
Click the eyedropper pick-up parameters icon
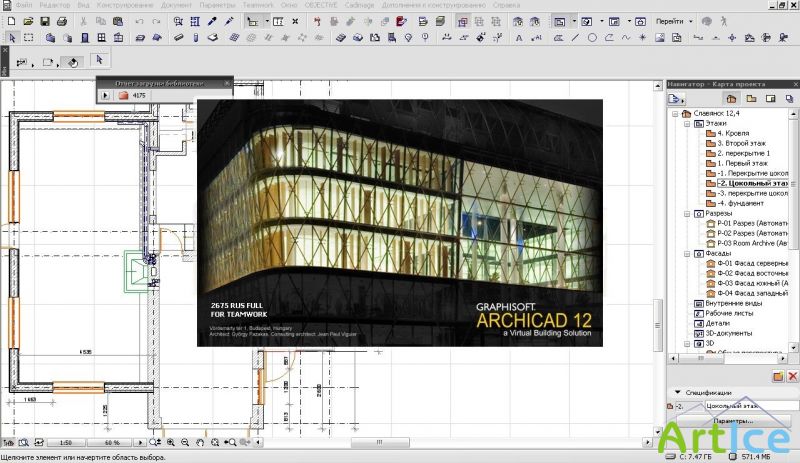point(212,21)
